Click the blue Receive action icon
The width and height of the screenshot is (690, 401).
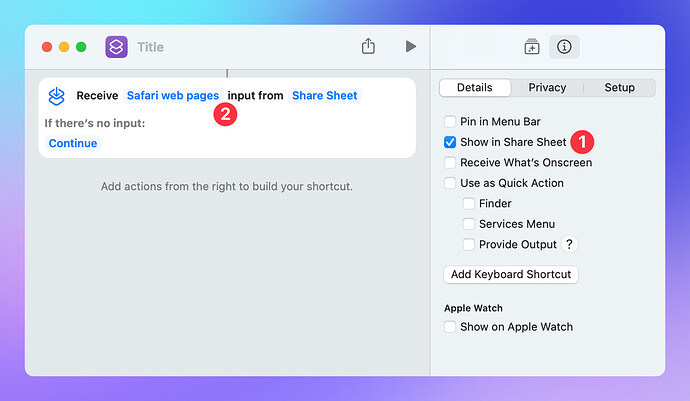[x=57, y=96]
